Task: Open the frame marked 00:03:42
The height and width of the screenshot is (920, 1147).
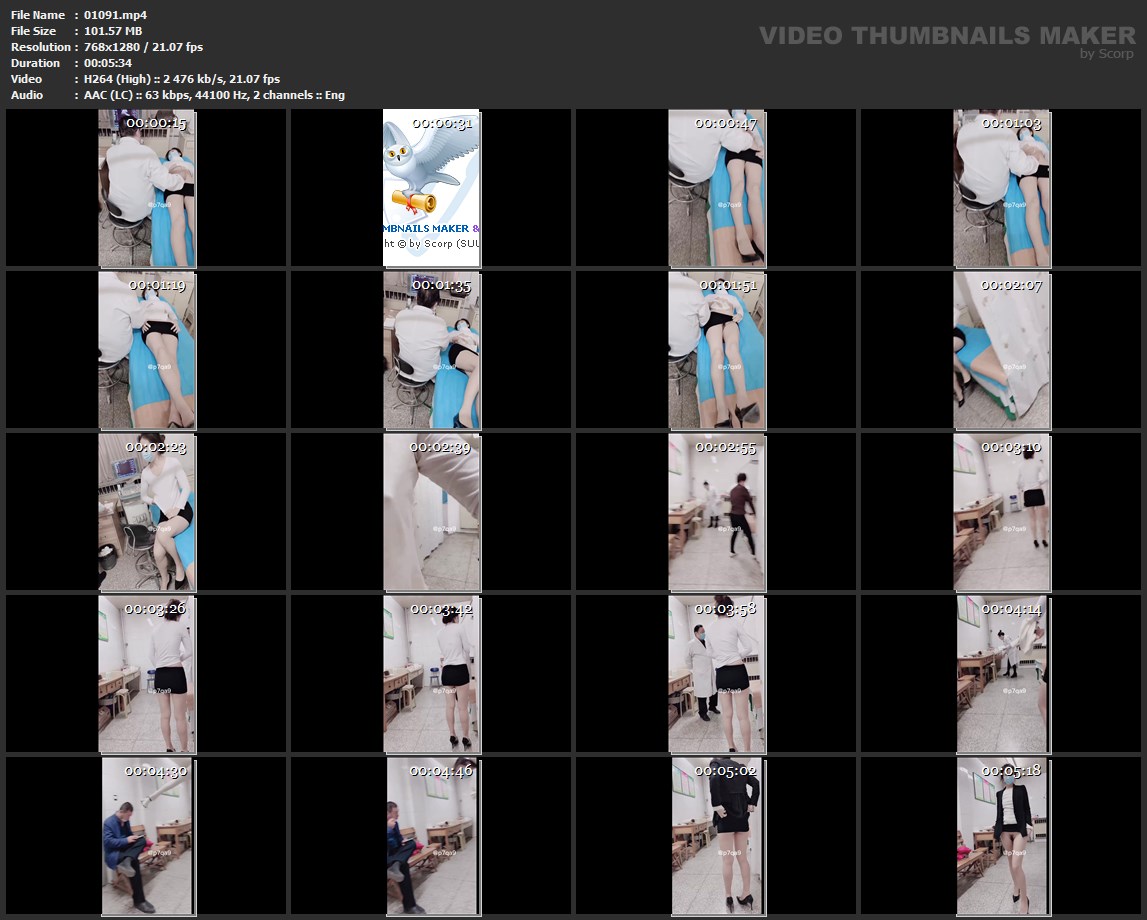Action: 431,674
